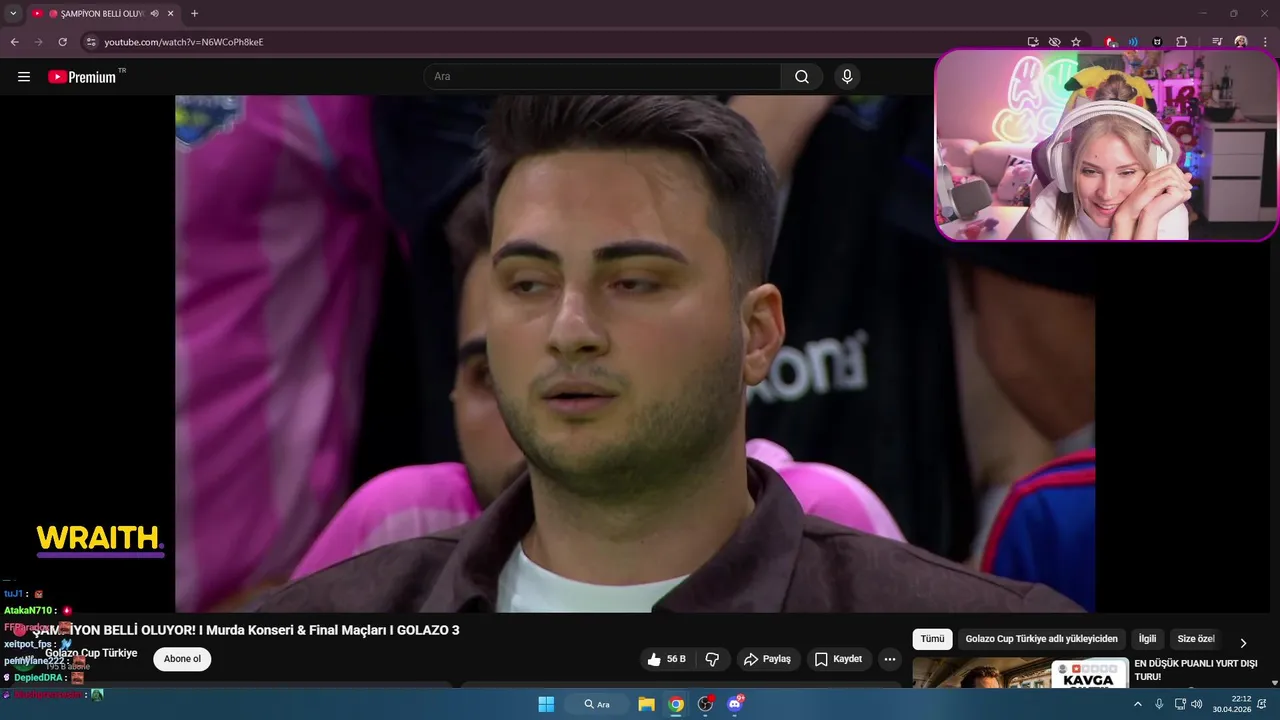Subscribe with Abone ol button
The width and height of the screenshot is (1280, 720).
coord(182,659)
